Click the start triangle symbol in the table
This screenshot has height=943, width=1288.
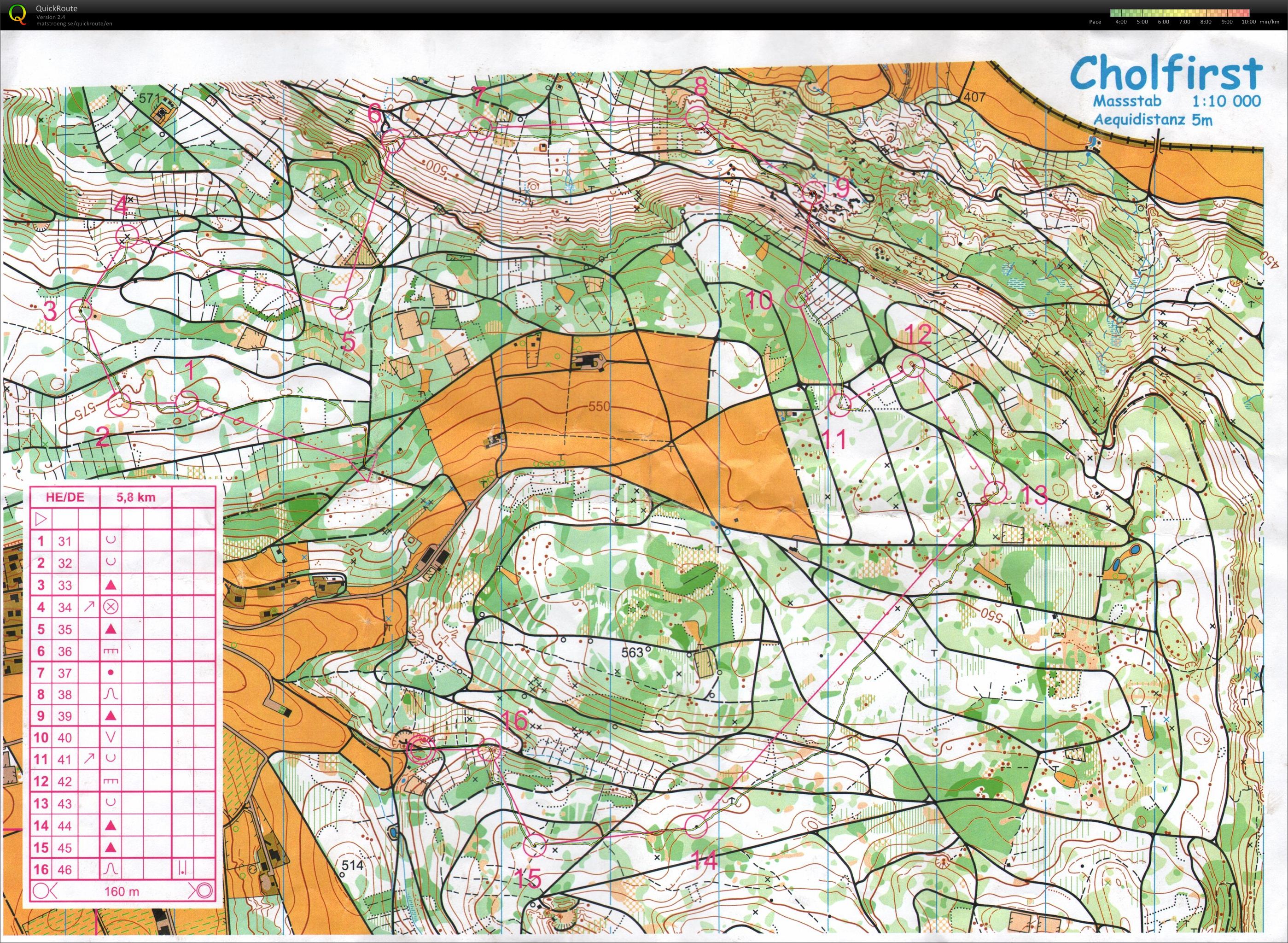click(x=41, y=519)
